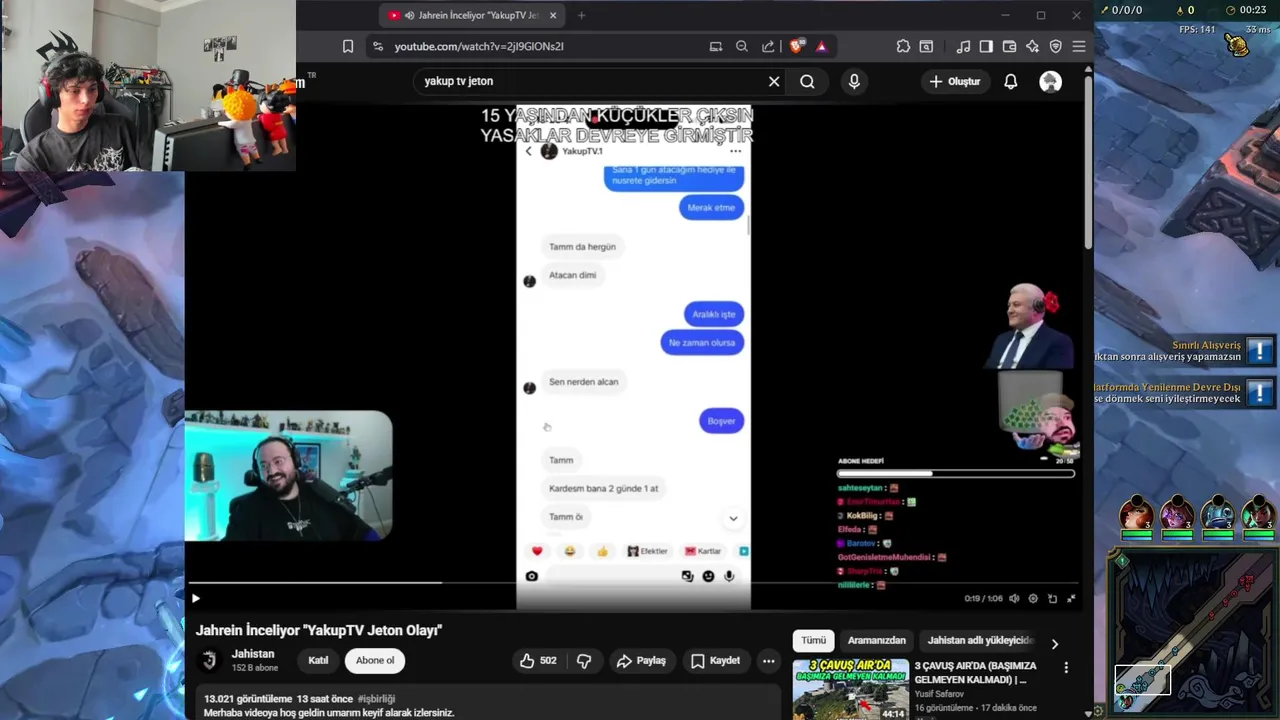1280x720 pixels.
Task: Click the youtube.com address bar URL
Action: tap(479, 46)
